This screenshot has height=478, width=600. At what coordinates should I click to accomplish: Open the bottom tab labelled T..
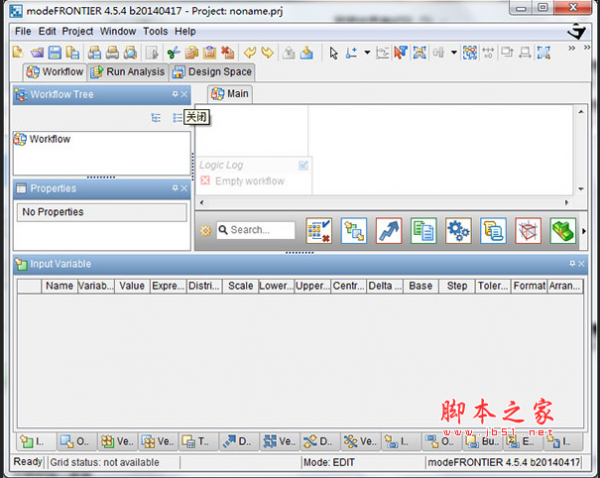click(x=198, y=442)
